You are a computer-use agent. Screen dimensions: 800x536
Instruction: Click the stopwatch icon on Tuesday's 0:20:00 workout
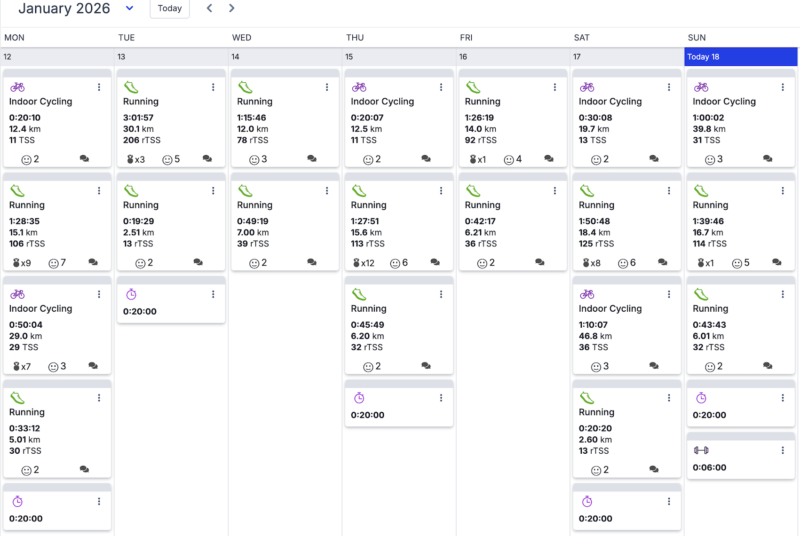[132, 294]
